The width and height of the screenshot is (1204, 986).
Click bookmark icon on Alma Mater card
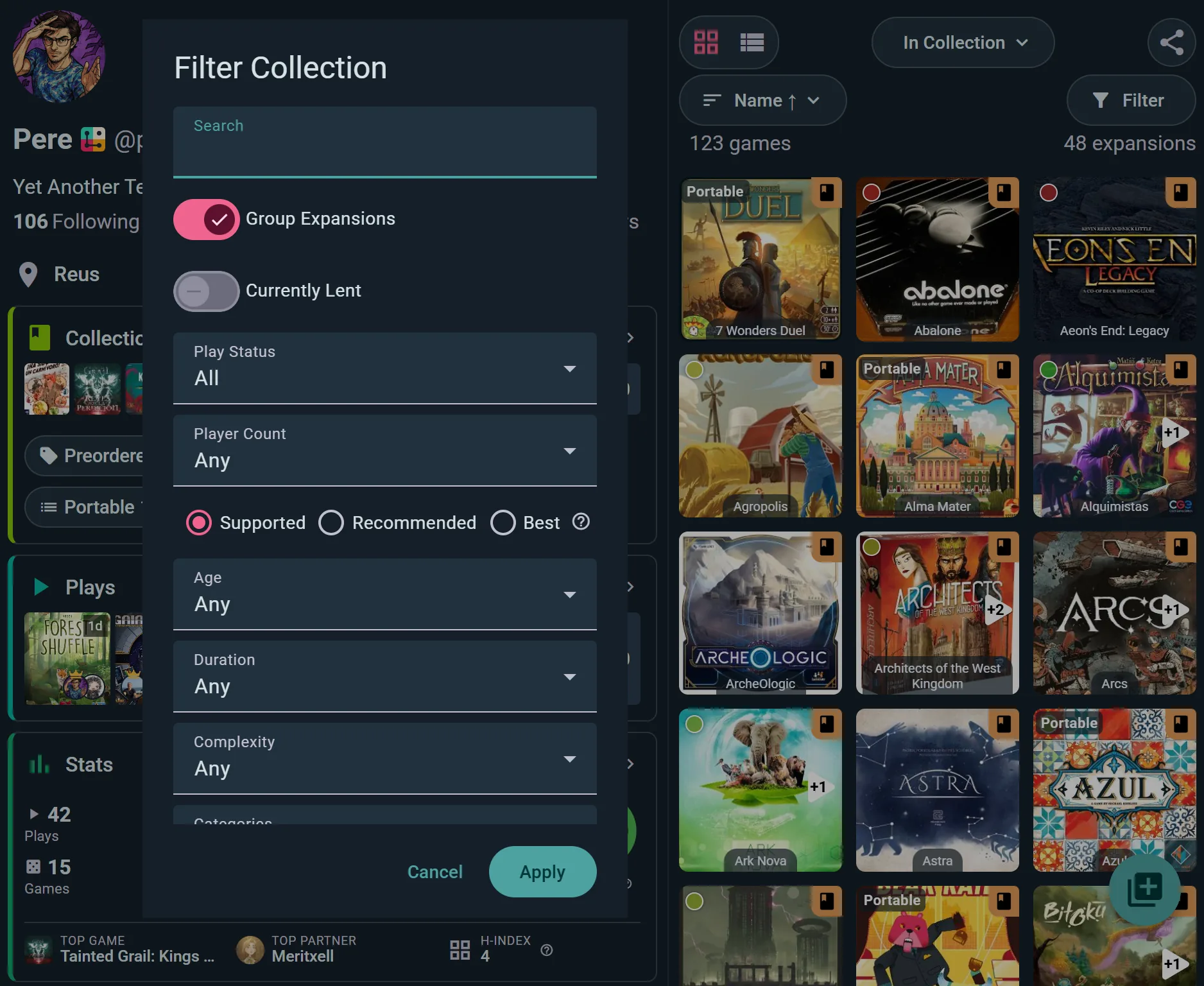[1004, 369]
